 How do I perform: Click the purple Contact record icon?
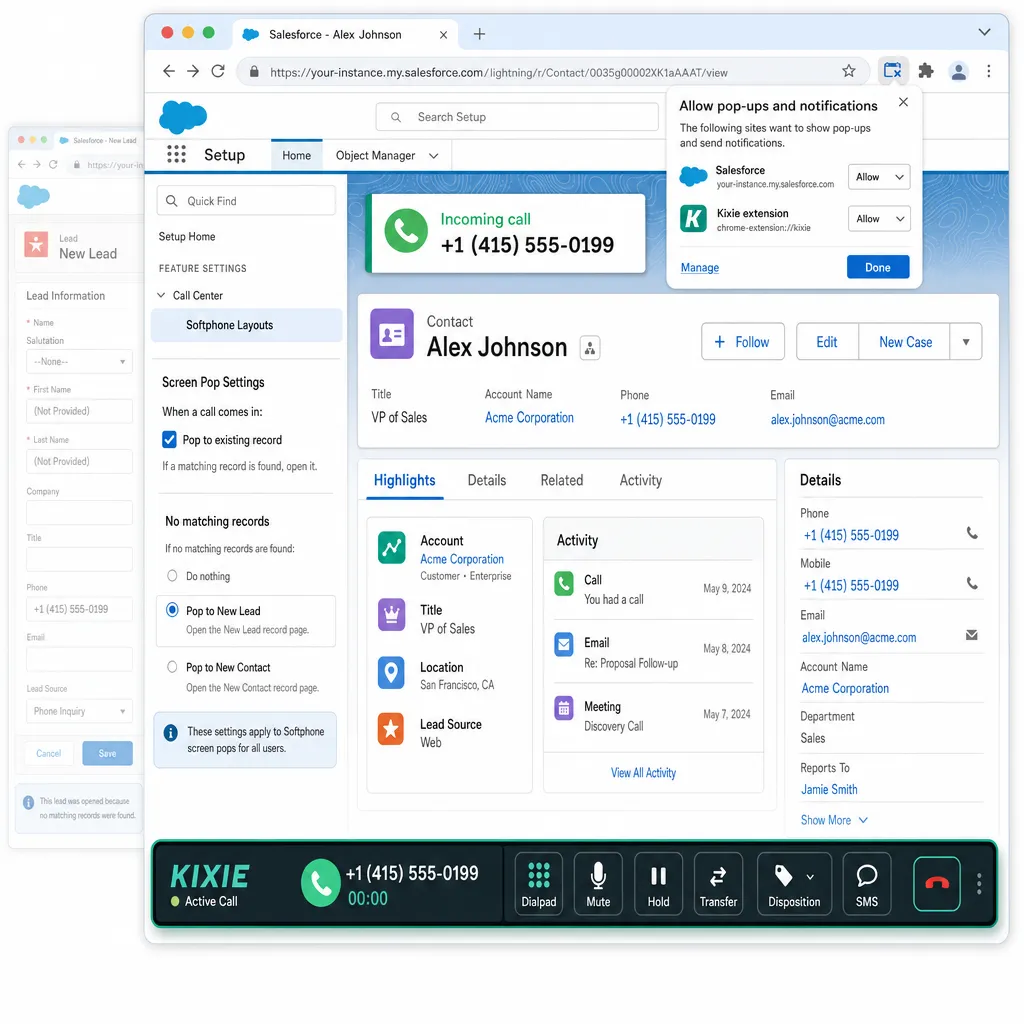pyautogui.click(x=392, y=334)
